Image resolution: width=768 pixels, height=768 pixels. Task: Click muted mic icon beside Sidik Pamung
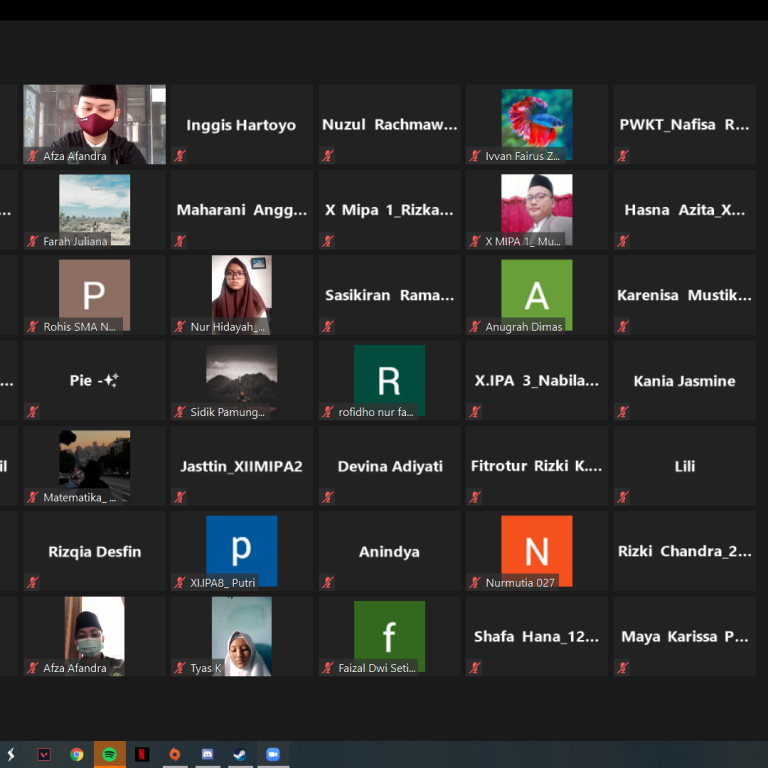point(180,412)
